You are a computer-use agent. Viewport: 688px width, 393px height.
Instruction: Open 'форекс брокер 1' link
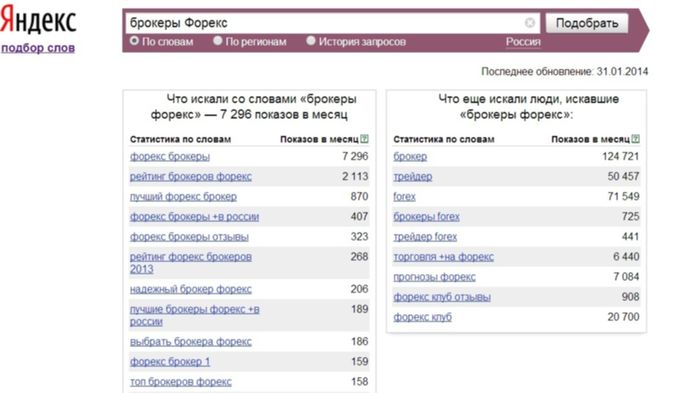pyautogui.click(x=170, y=362)
